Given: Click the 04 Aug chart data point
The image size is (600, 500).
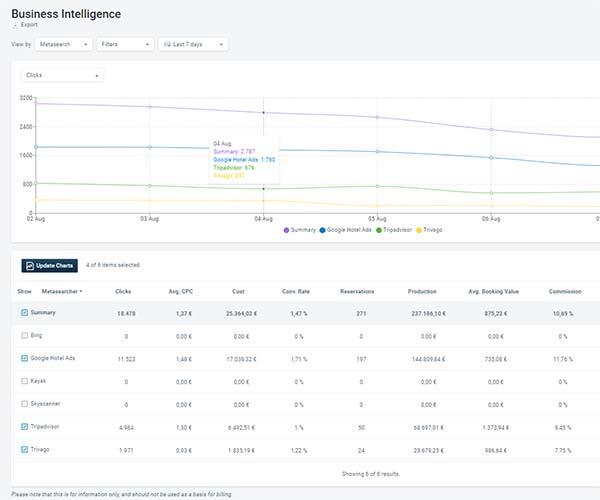Looking at the screenshot, I should click(264, 113).
